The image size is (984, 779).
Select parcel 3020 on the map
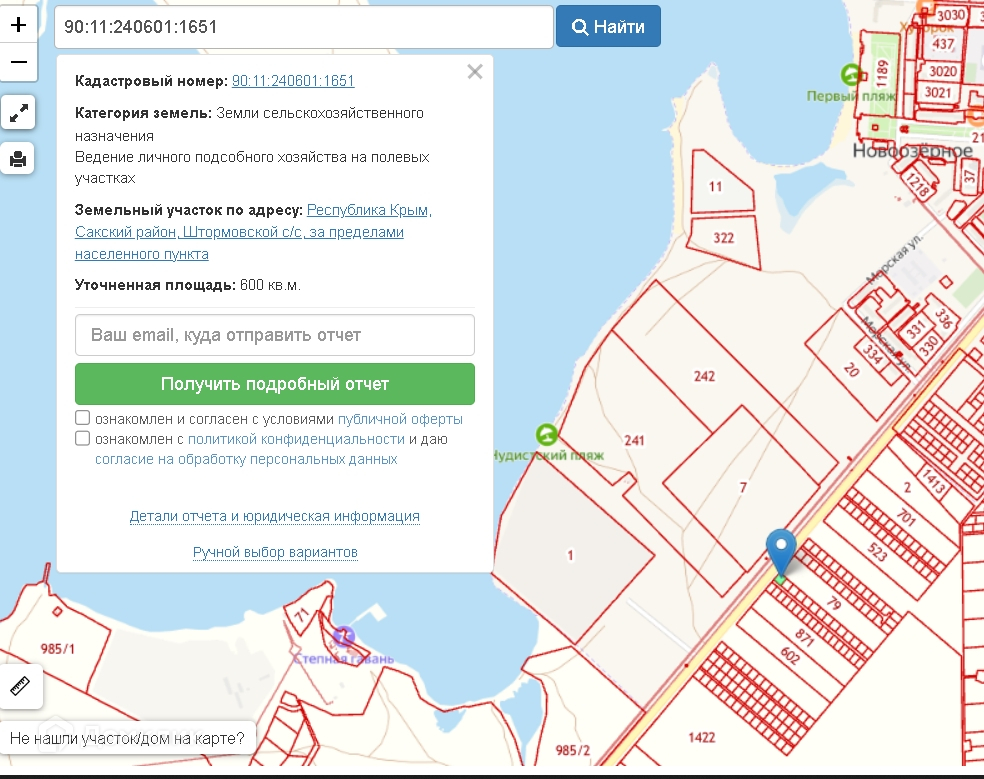pos(943,71)
